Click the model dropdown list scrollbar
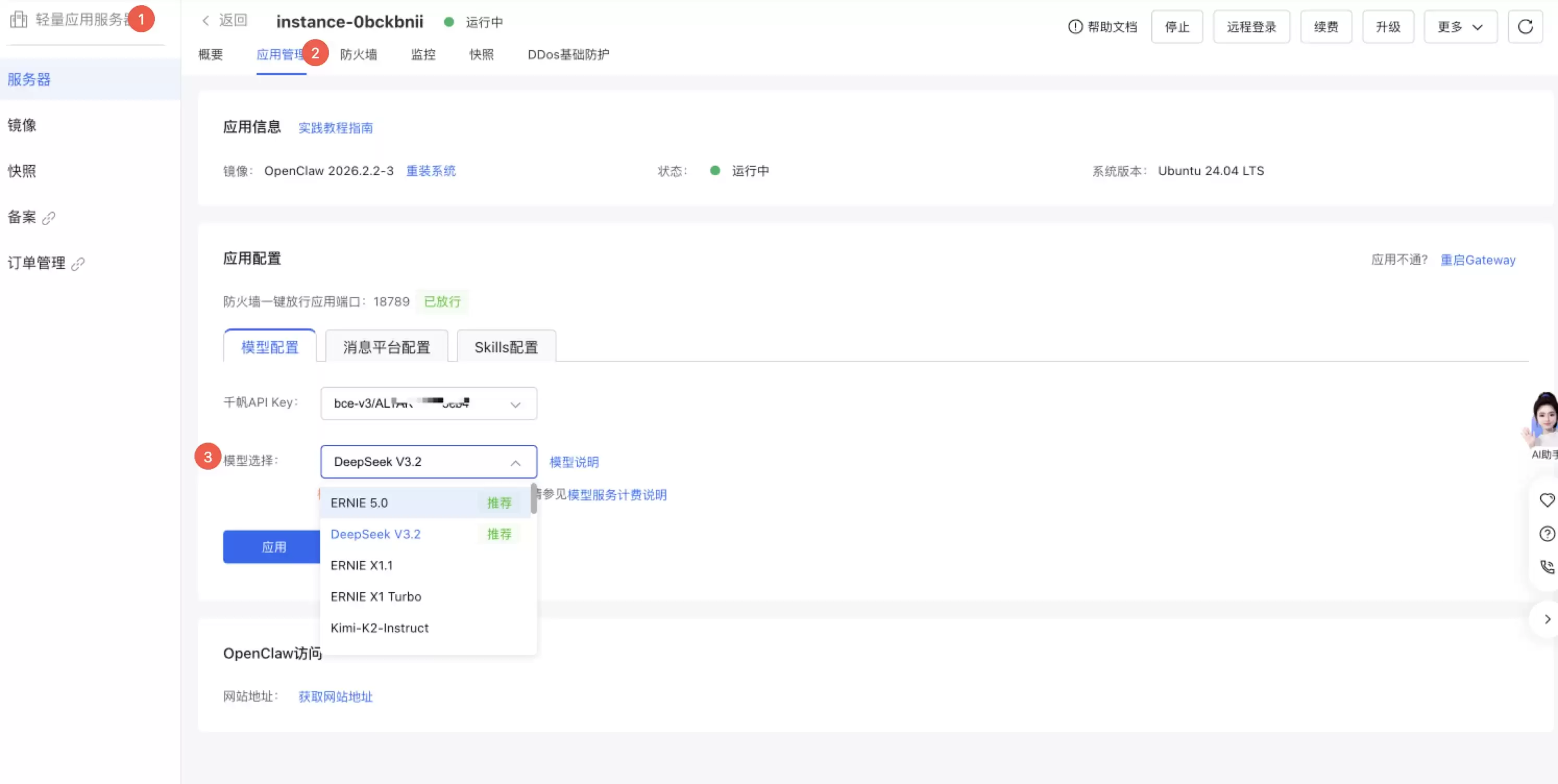This screenshot has height=784, width=1558. [x=533, y=499]
